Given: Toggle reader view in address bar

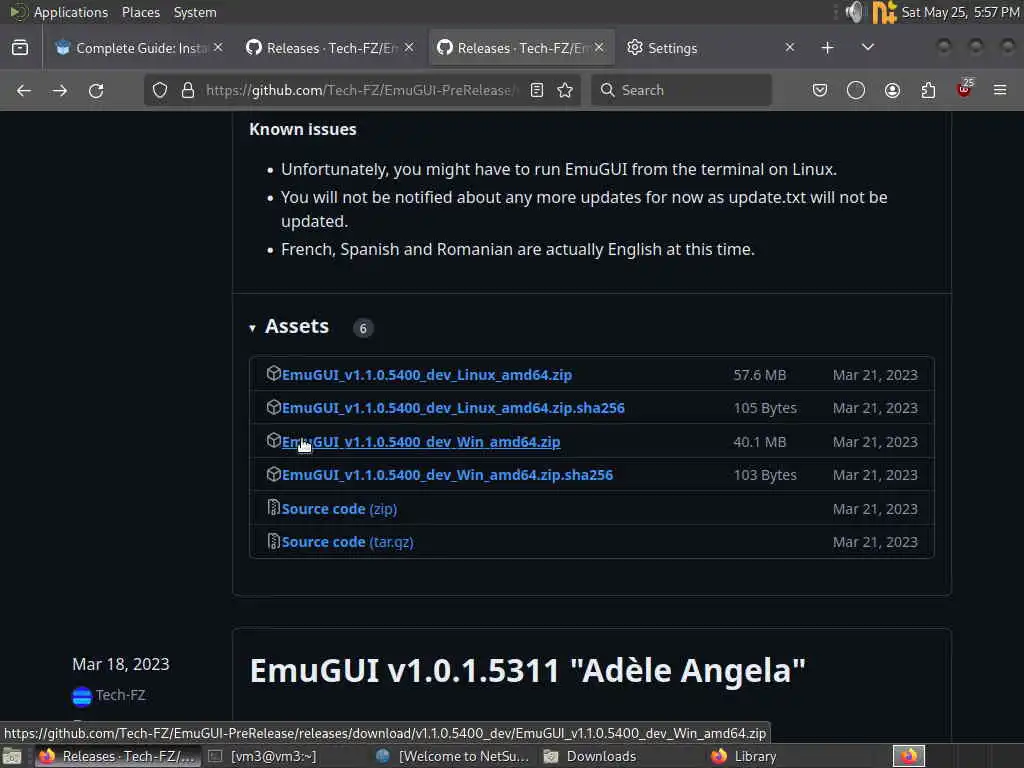Looking at the screenshot, I should 537,90.
